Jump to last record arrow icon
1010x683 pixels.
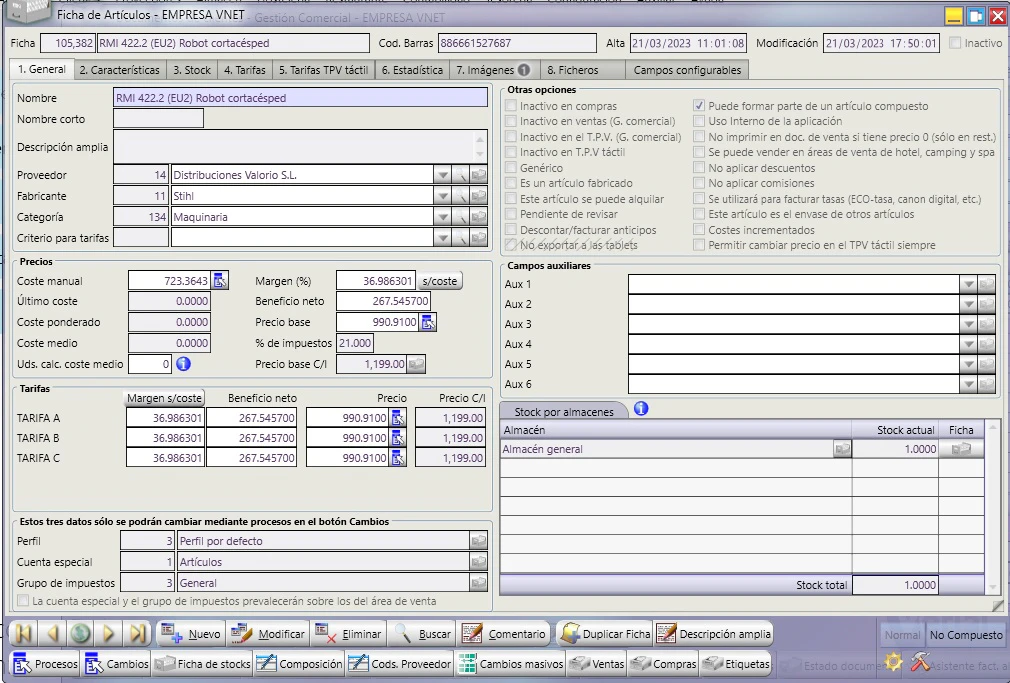coord(137,634)
